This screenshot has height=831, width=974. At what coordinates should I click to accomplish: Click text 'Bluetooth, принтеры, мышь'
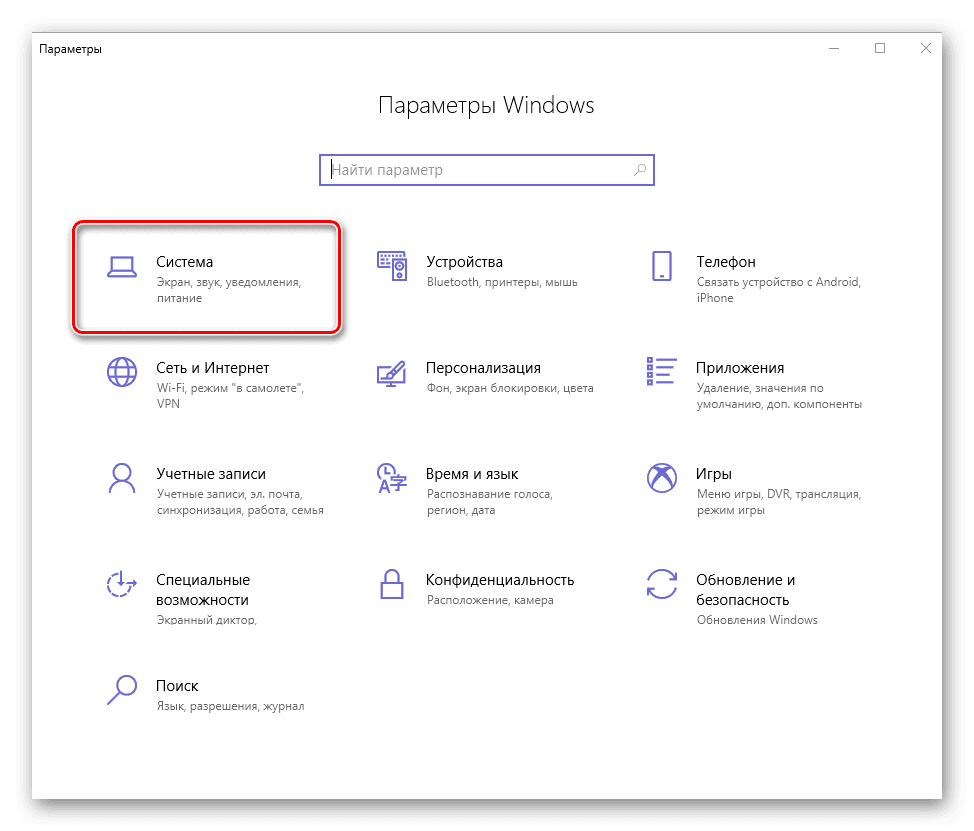(x=502, y=283)
